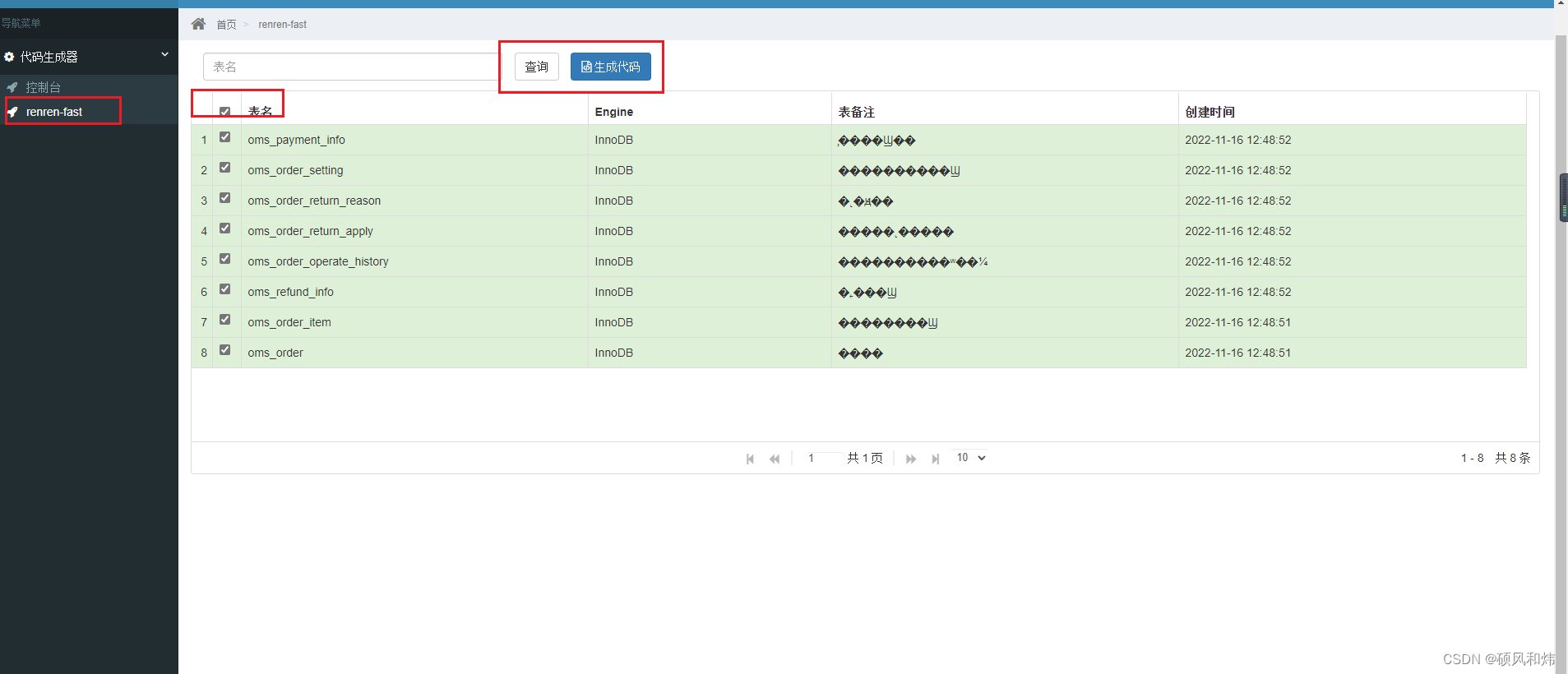The width and height of the screenshot is (1568, 674).
Task: Click the 共 8 条 record count
Action: [x=1512, y=458]
